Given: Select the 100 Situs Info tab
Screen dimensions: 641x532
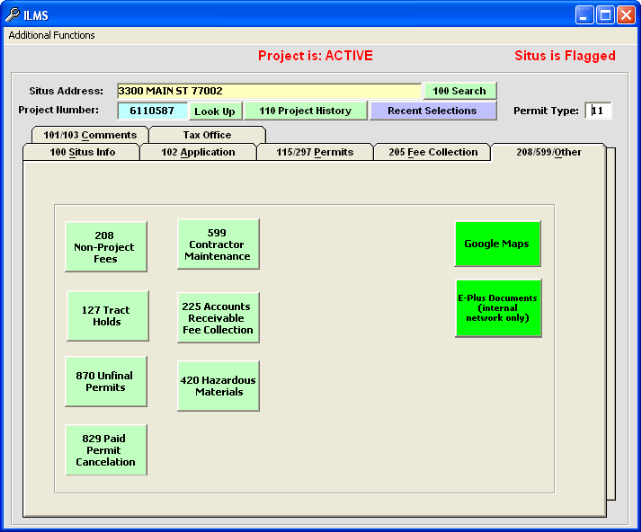Looking at the screenshot, I should point(81,152).
